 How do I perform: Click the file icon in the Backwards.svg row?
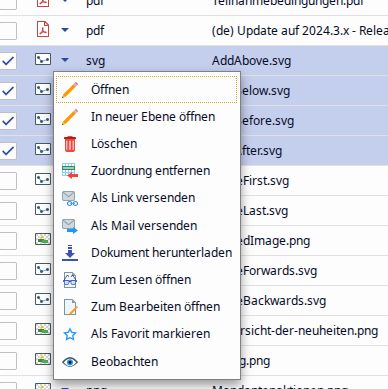pyautogui.click(x=43, y=299)
